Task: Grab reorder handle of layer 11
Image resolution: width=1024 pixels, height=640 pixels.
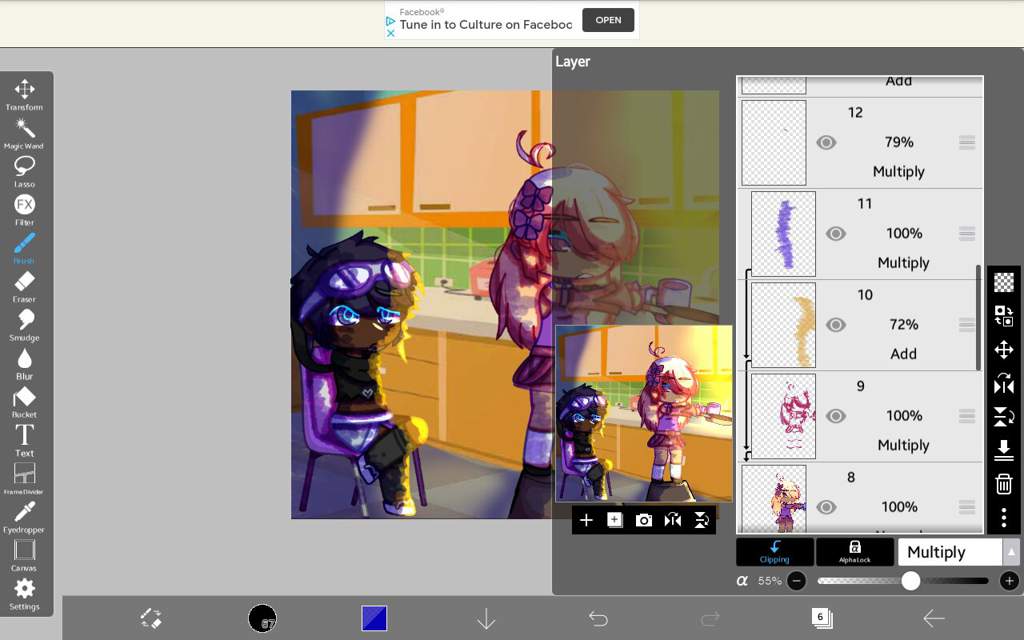Action: click(967, 233)
